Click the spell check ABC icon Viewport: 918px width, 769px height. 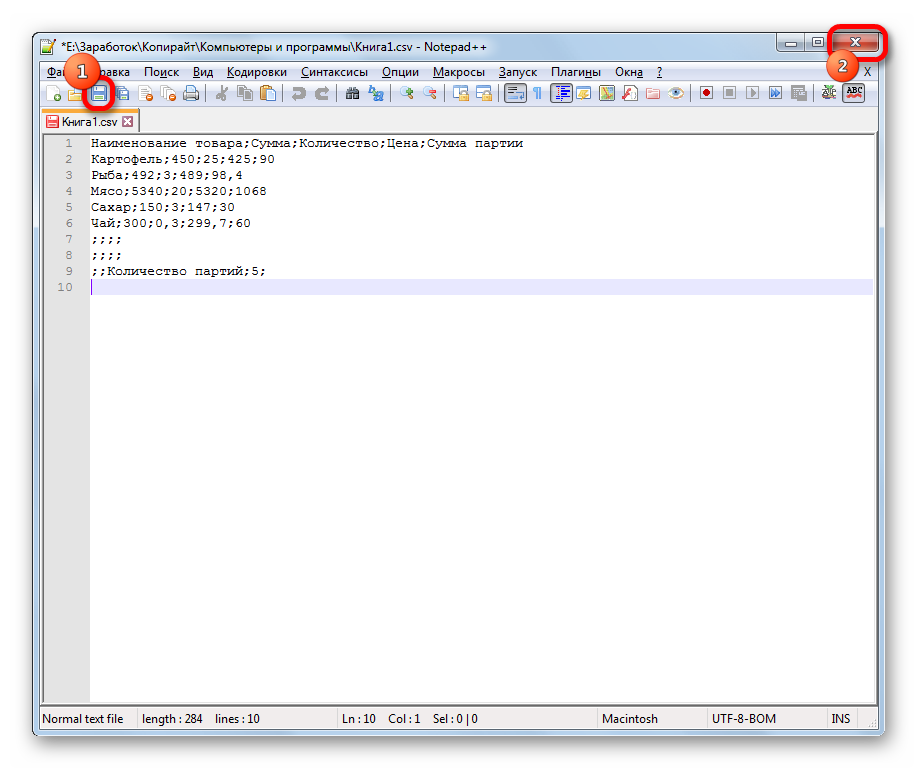click(854, 93)
